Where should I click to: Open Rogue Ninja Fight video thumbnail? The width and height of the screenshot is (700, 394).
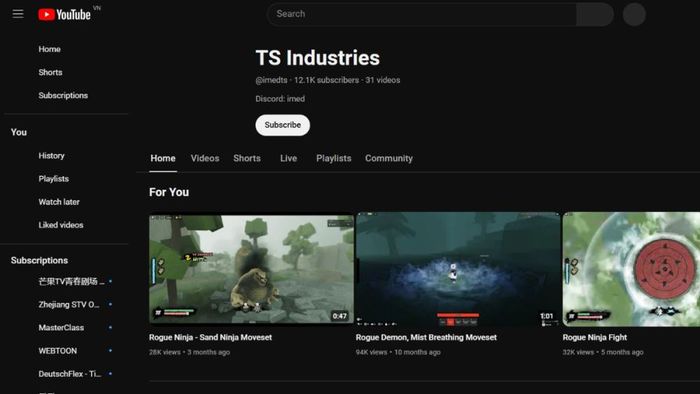(631, 269)
